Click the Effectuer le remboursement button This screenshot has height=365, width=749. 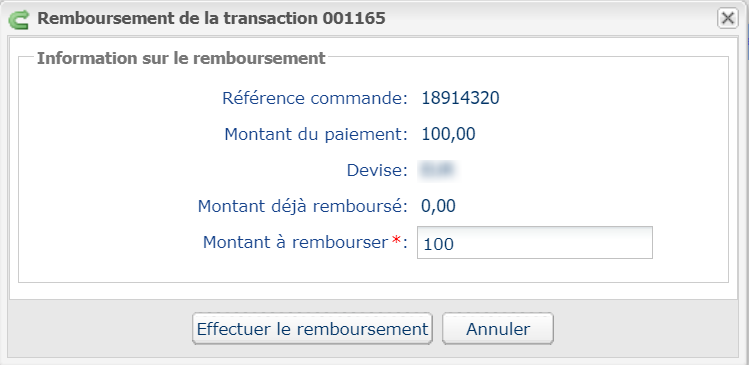tap(312, 329)
